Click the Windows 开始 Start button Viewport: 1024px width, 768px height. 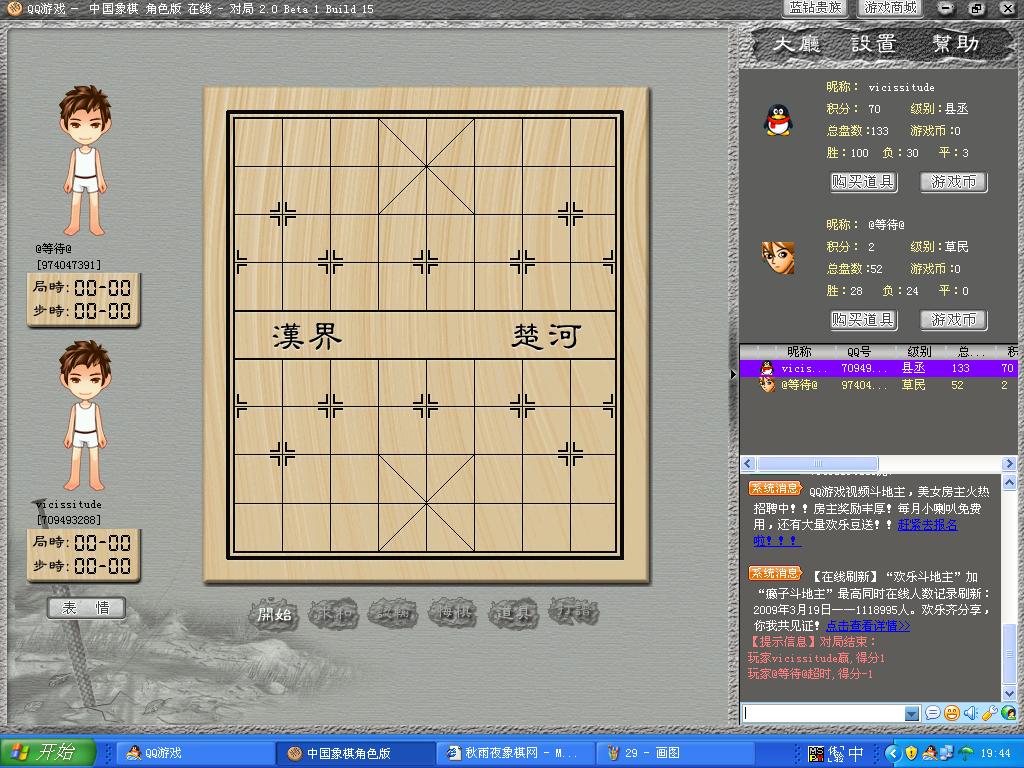(x=48, y=752)
